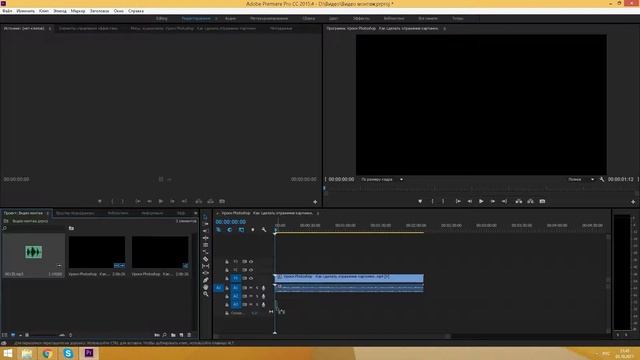Toggle lock on track V1

227,278
